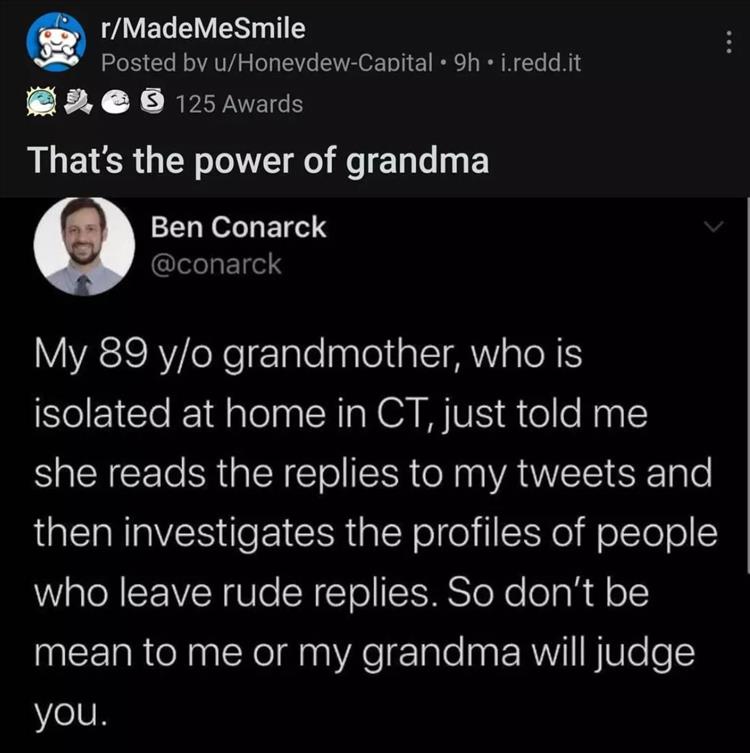View the 125 Awards list
The height and width of the screenshot is (753, 750).
click(x=238, y=103)
